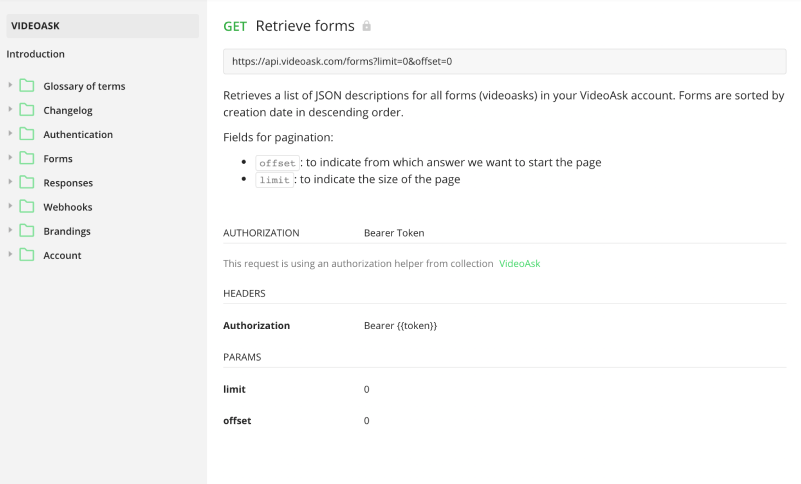
Task: Click the lock icon beside Retrieve forms
Action: (x=367, y=26)
